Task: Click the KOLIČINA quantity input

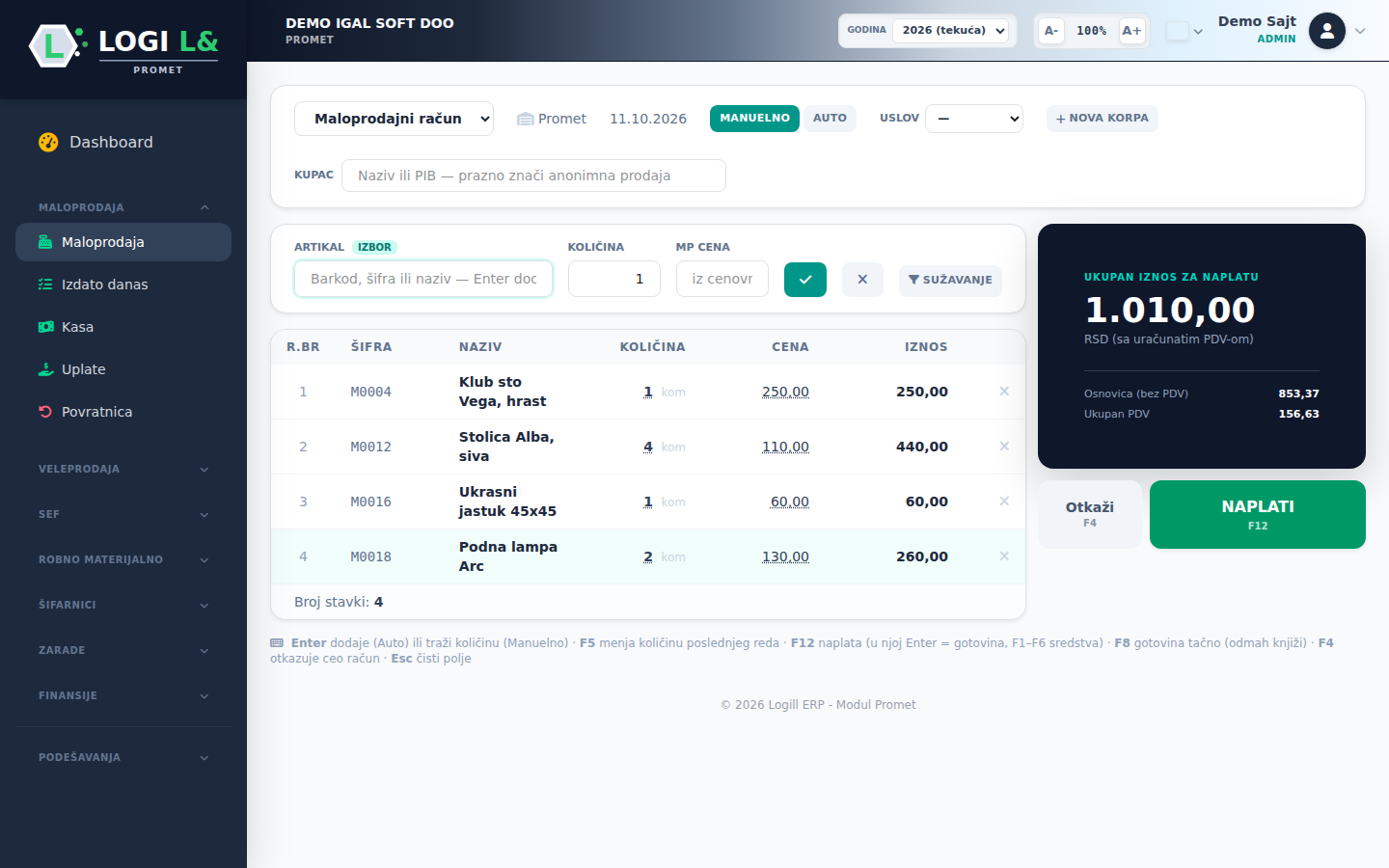Action: pos(614,279)
